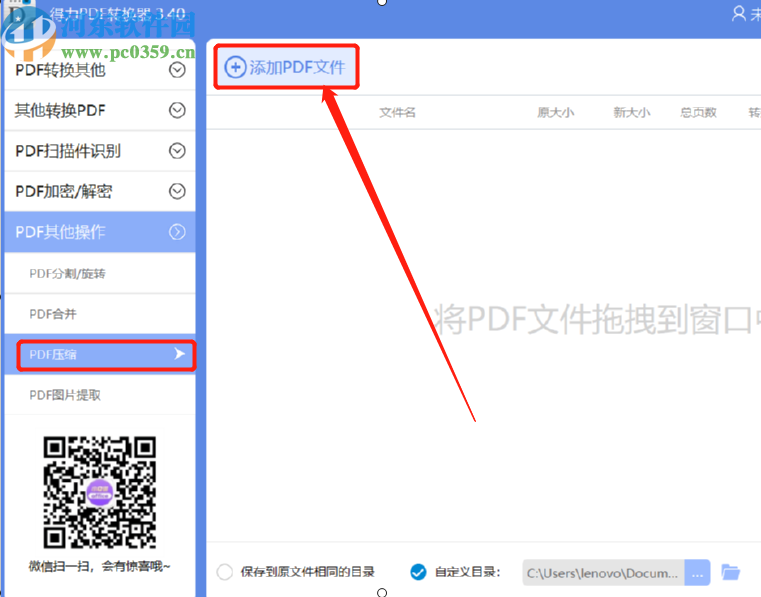Open the PDF扫描件识别 menu
761x597 pixels.
coord(100,151)
